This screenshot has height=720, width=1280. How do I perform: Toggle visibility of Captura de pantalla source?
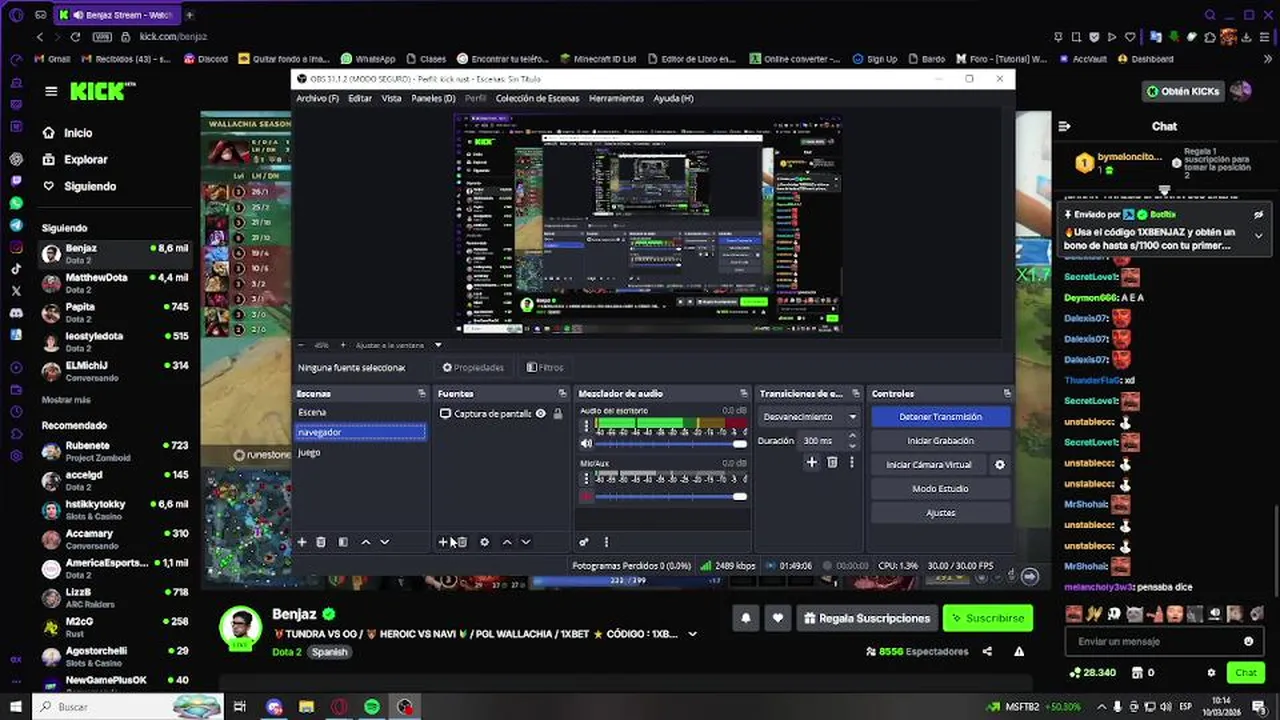pos(540,414)
